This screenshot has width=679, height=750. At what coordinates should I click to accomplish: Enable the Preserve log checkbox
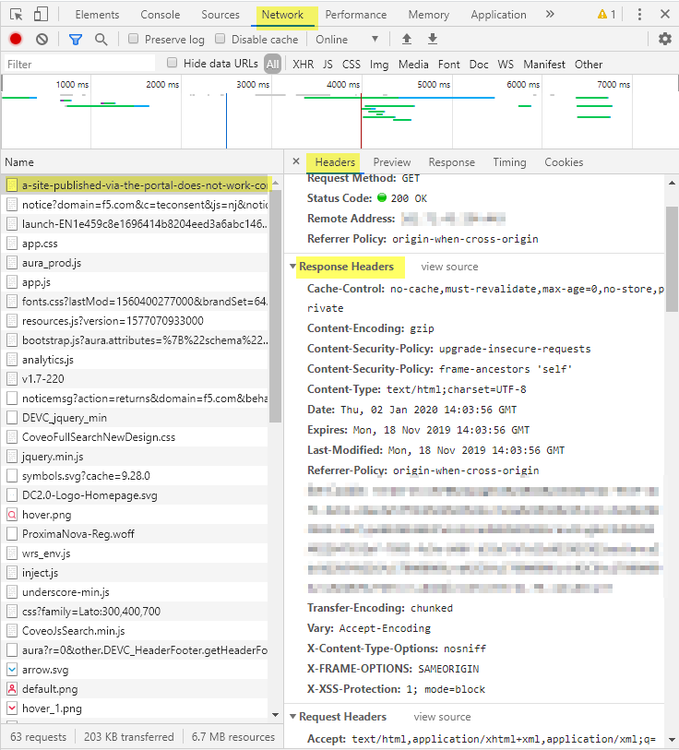pyautogui.click(x=134, y=39)
